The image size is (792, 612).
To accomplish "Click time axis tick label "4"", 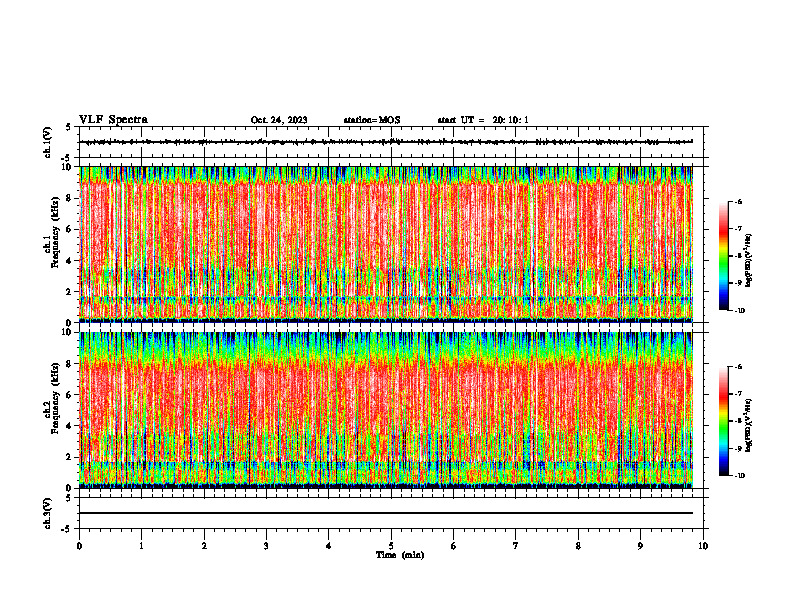I will (x=329, y=546).
